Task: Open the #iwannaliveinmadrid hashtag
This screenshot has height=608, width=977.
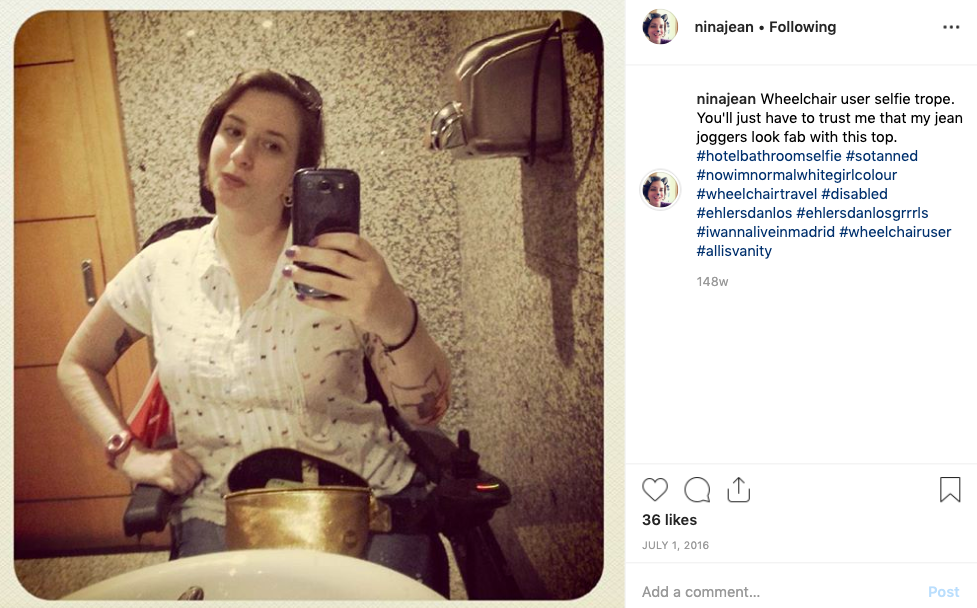Action: pyautogui.click(x=765, y=232)
